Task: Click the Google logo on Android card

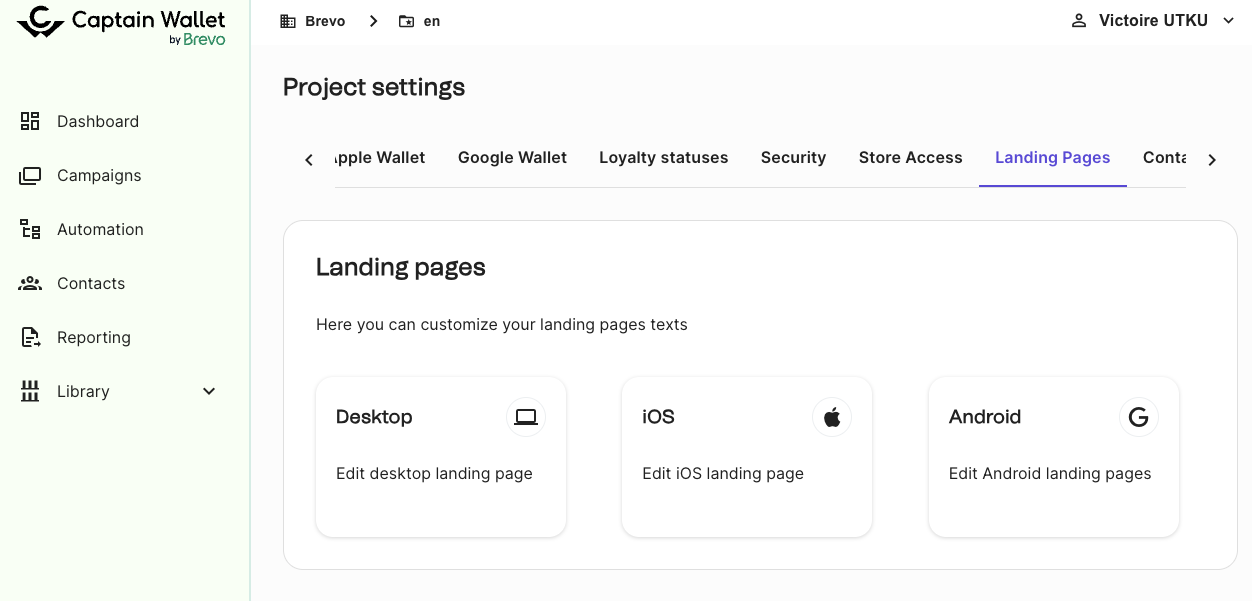Action: [1138, 417]
